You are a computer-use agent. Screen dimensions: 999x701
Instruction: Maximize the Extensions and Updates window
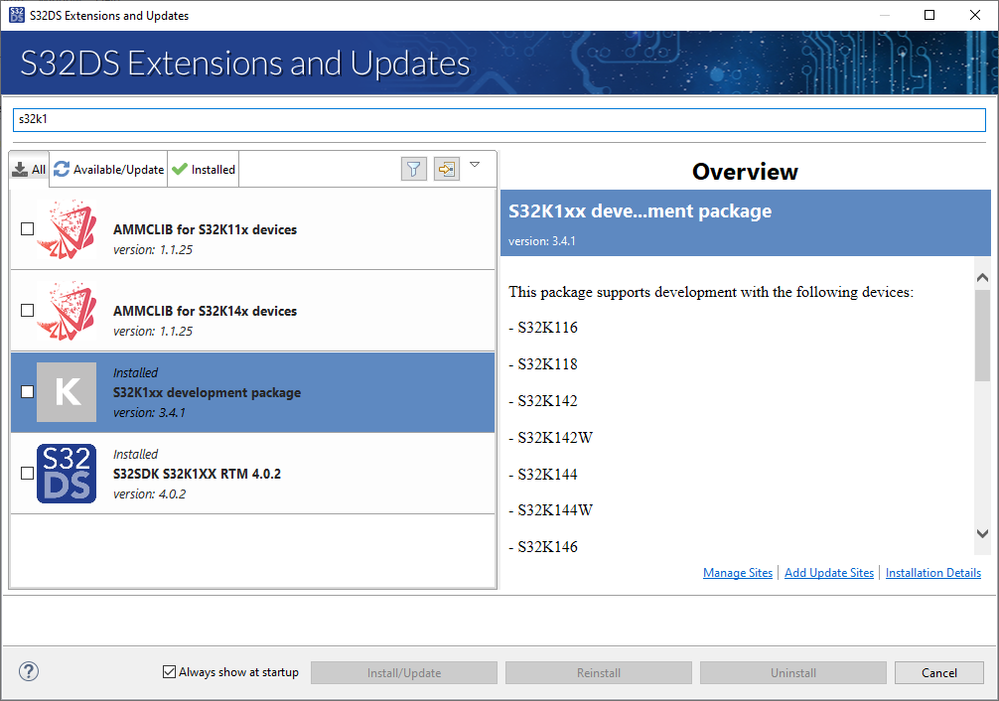tap(930, 15)
